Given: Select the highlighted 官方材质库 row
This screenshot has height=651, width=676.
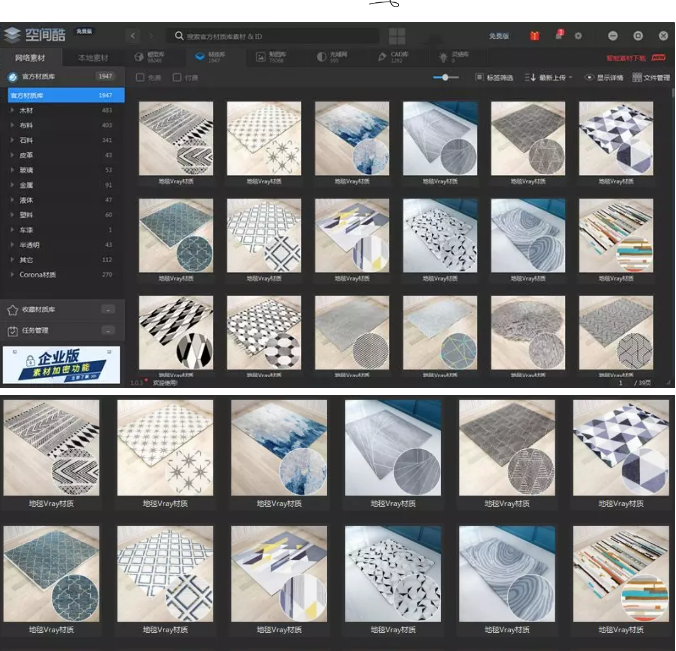Looking at the screenshot, I should [x=66, y=95].
